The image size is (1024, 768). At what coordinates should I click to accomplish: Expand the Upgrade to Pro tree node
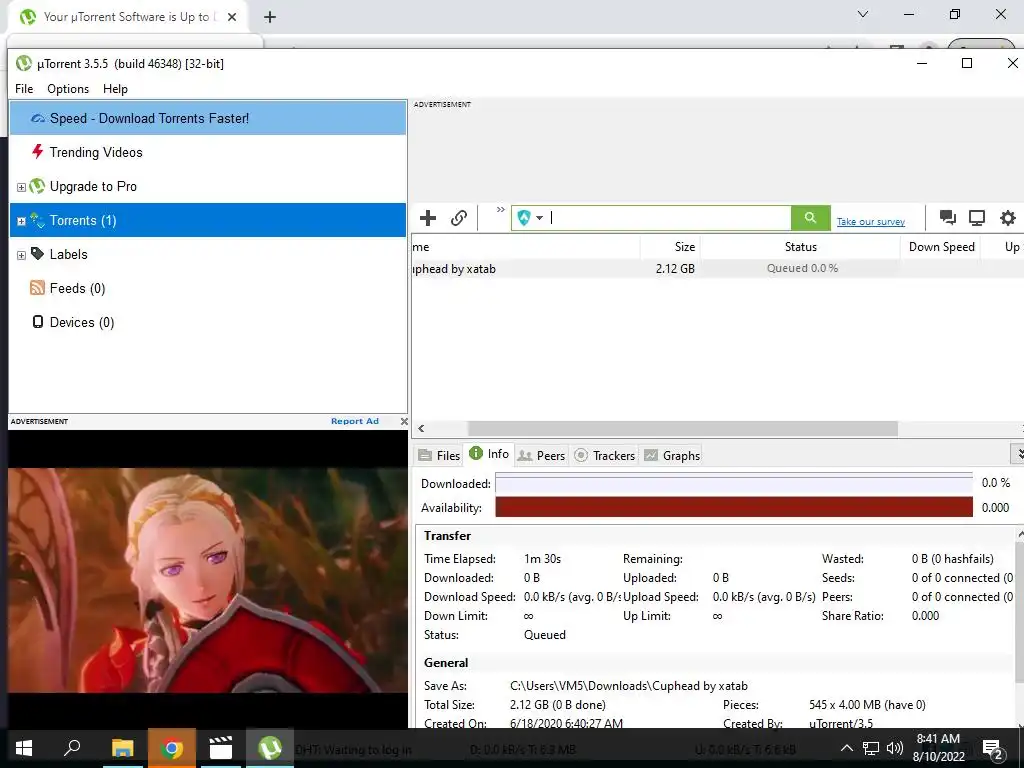21,187
